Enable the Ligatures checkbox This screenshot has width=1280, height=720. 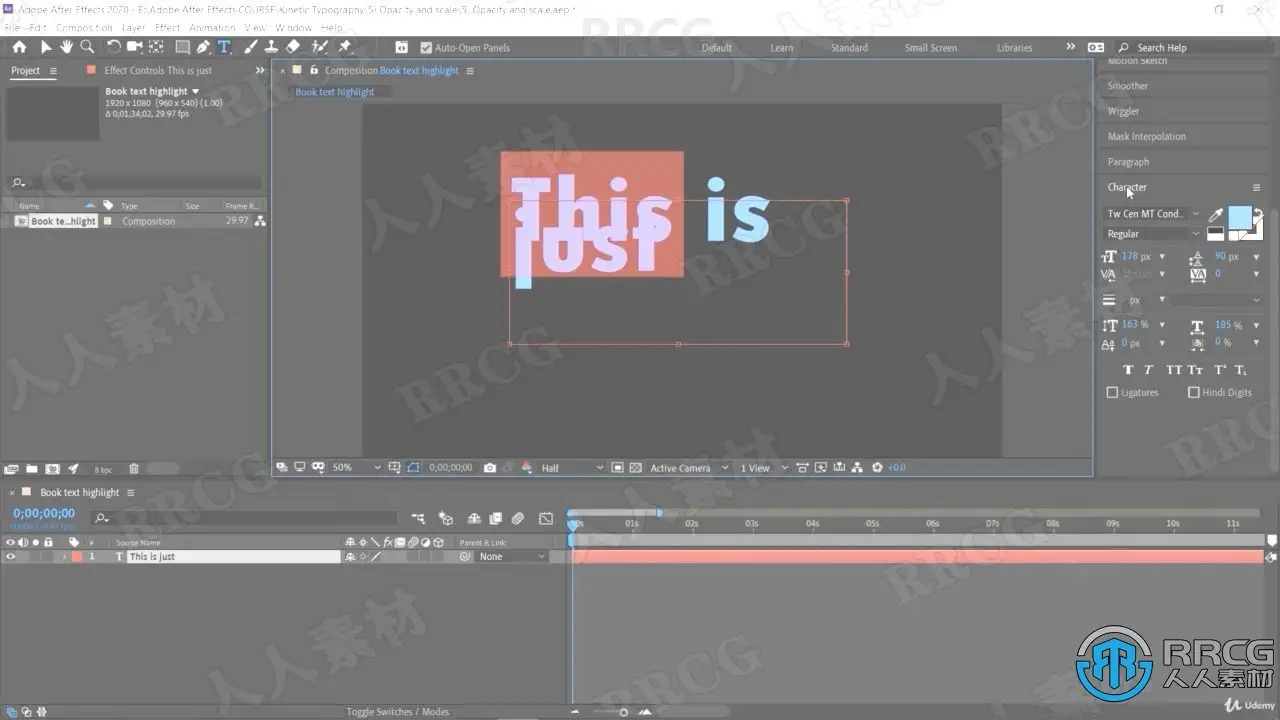pos(1112,393)
